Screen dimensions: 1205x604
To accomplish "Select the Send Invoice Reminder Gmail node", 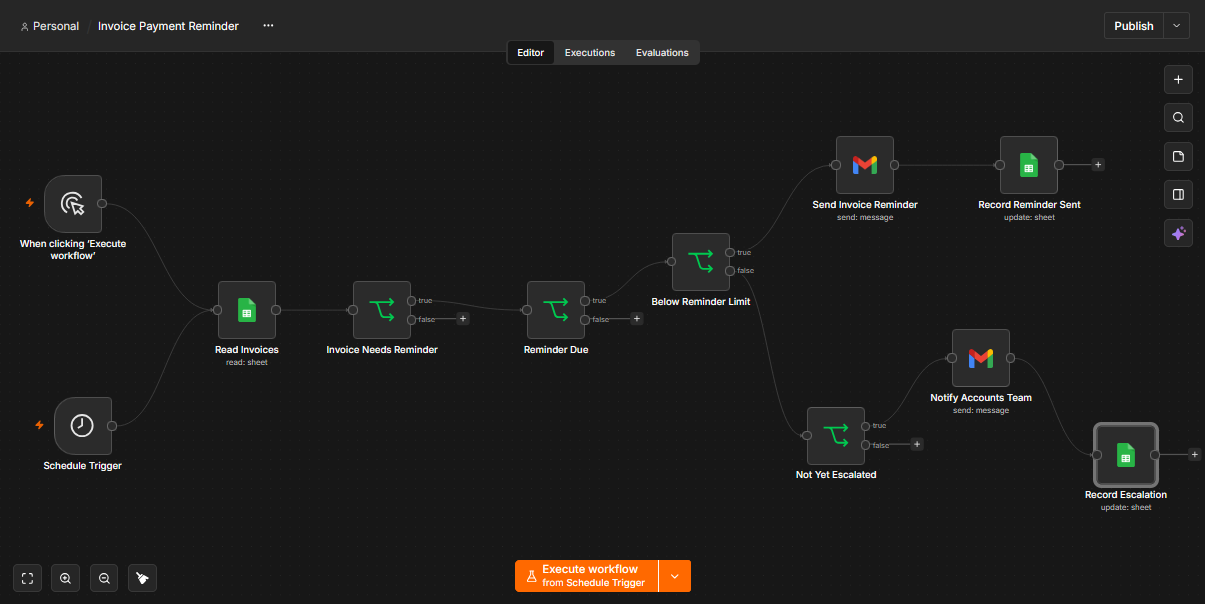I will pos(865,165).
